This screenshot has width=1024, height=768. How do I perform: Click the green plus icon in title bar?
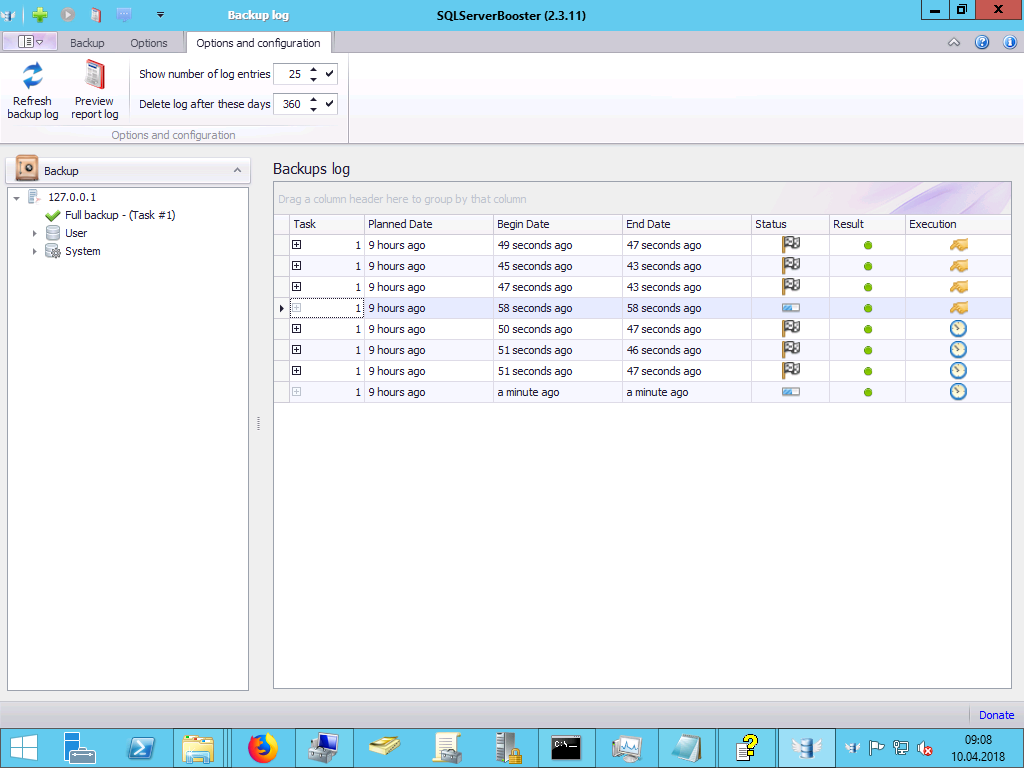(40, 15)
